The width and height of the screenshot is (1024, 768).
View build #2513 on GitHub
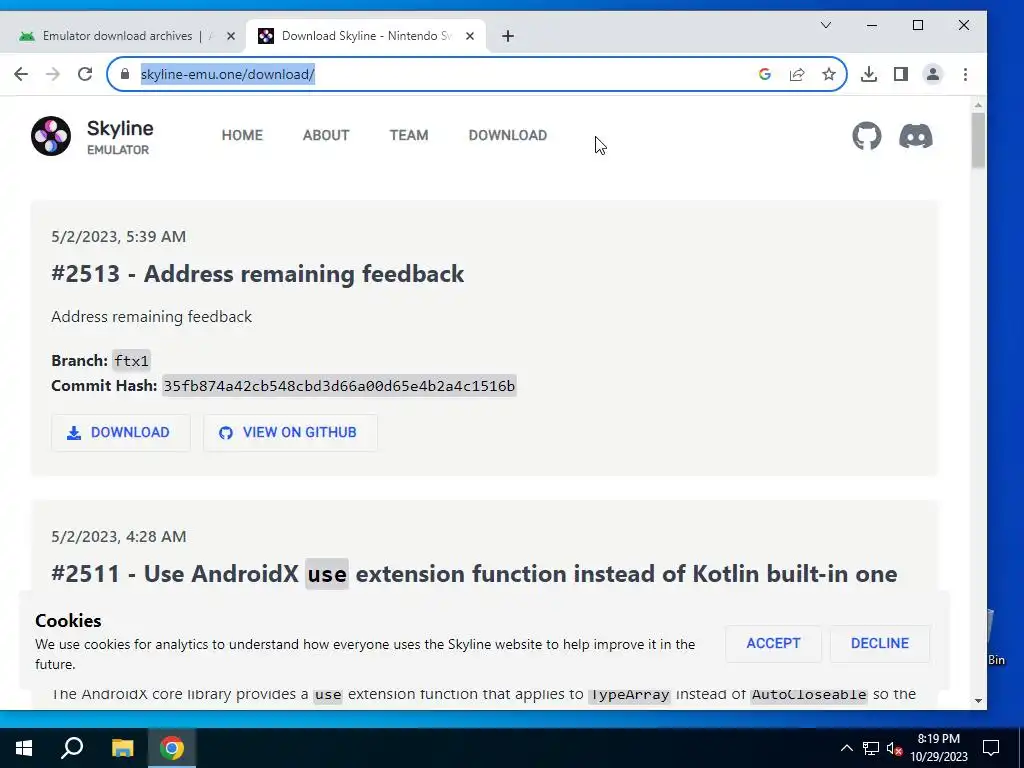pyautogui.click(x=290, y=432)
